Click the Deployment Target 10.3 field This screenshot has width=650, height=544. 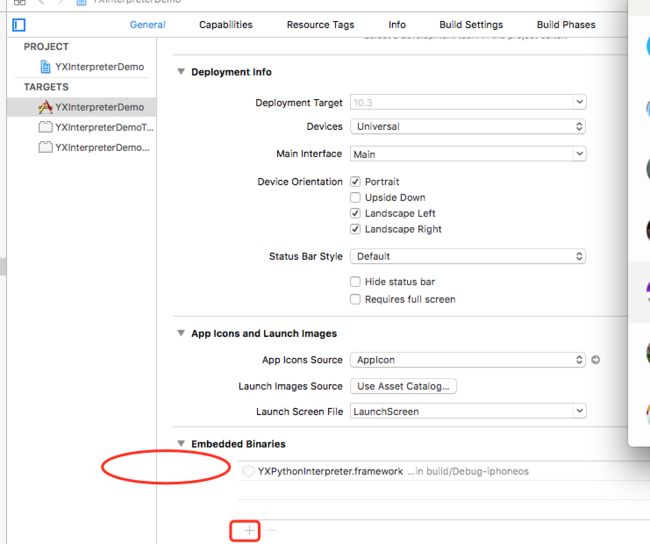462,102
